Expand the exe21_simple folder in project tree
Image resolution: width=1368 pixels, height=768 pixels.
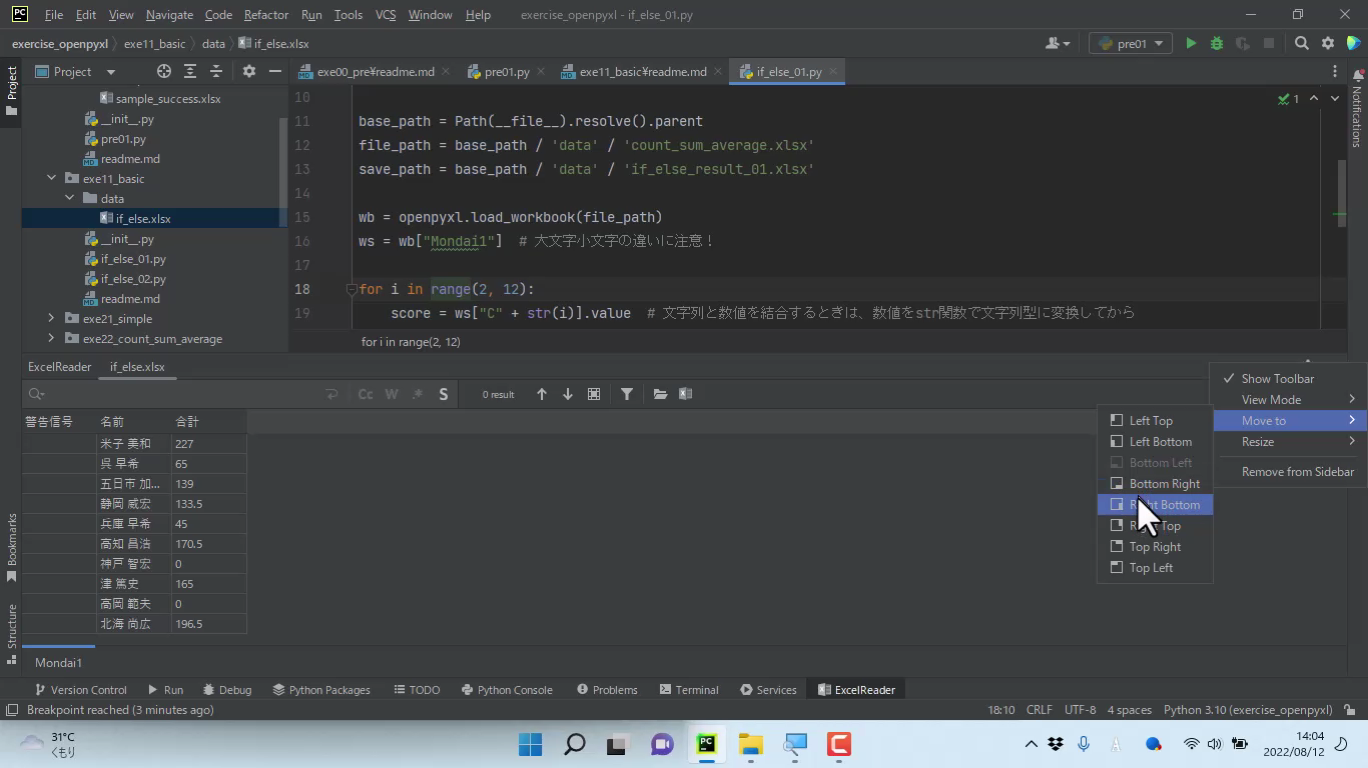click(x=51, y=319)
